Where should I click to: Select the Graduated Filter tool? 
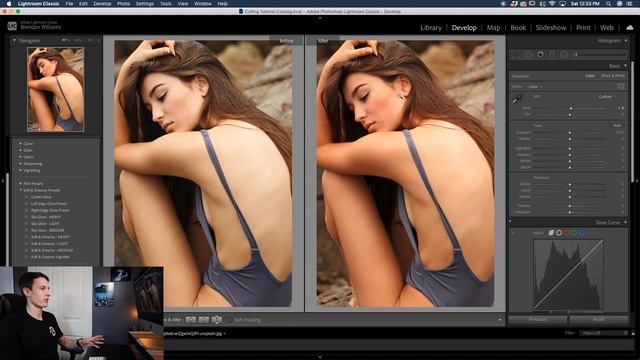[x=552, y=54]
